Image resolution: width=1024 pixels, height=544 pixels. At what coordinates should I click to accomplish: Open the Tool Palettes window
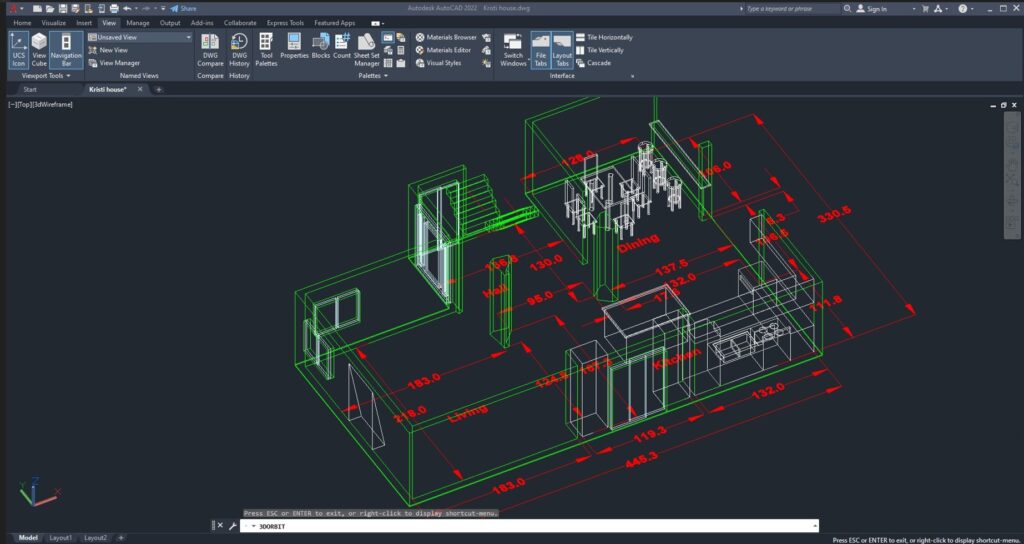[266, 48]
